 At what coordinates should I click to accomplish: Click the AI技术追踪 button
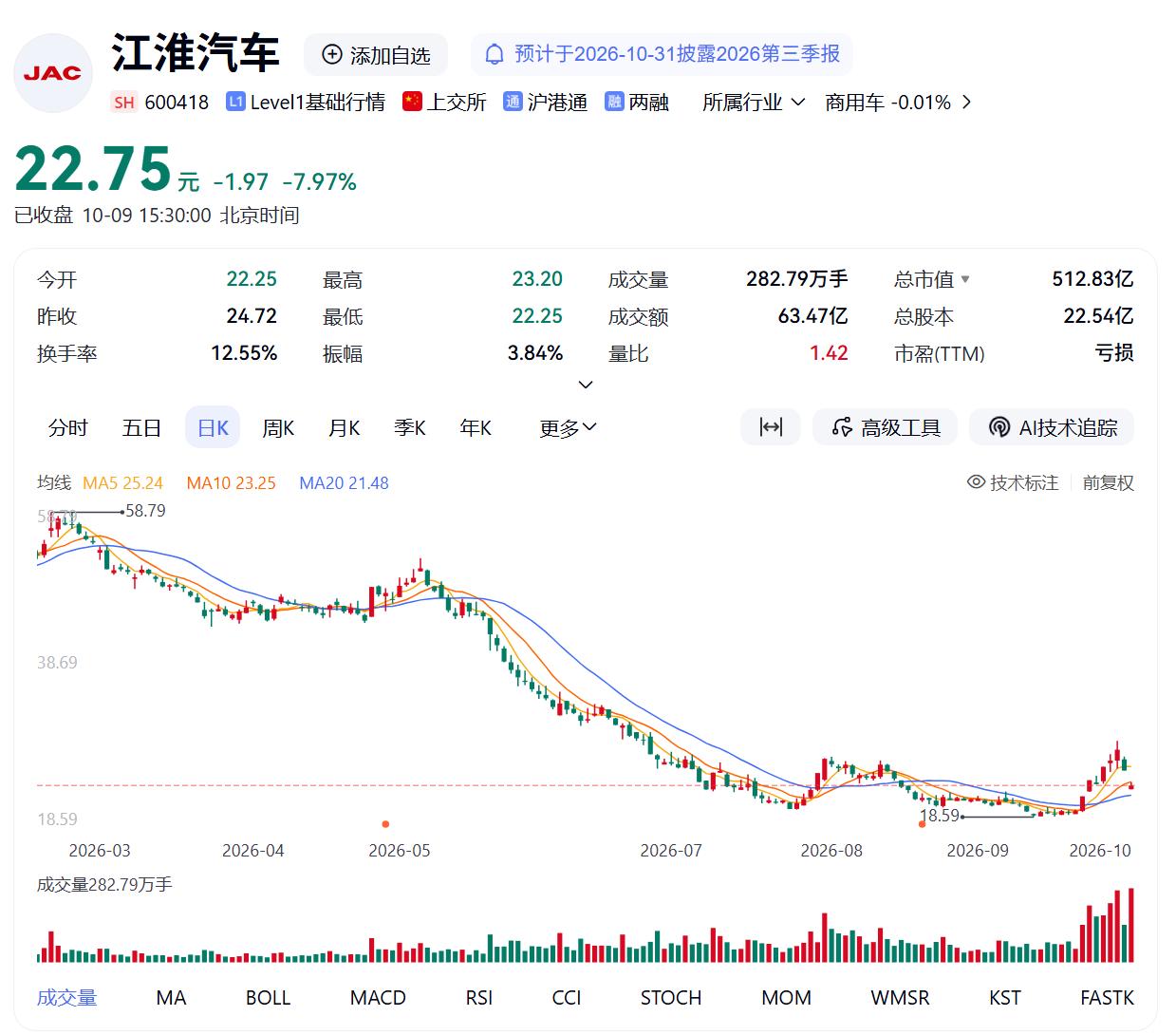[1052, 428]
